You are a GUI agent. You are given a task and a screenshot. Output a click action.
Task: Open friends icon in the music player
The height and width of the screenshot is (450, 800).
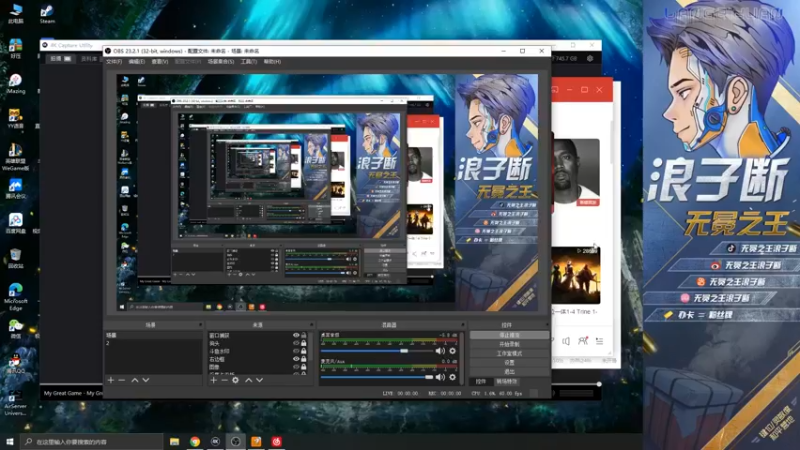click(x=583, y=341)
